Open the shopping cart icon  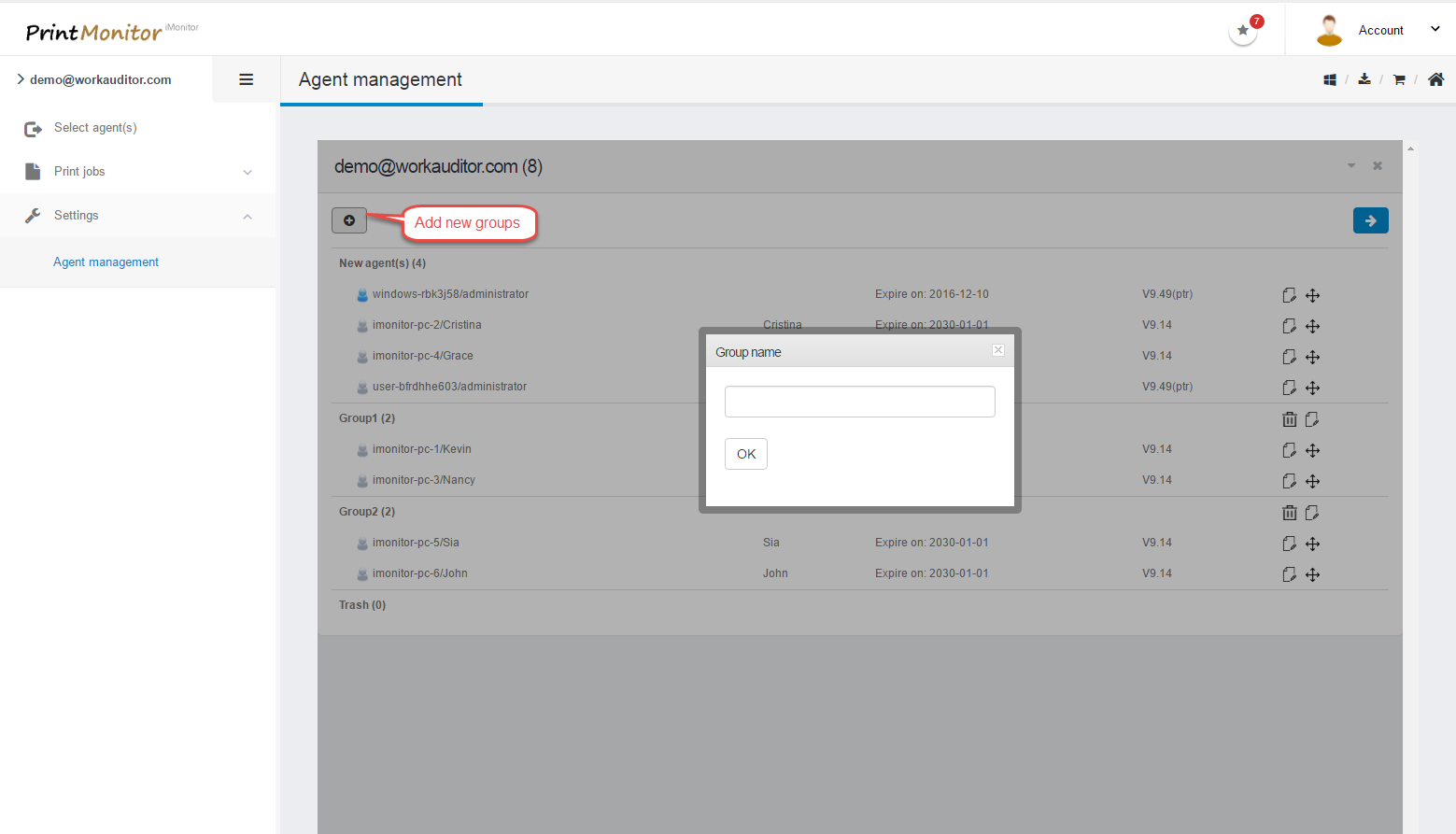[x=1399, y=80]
